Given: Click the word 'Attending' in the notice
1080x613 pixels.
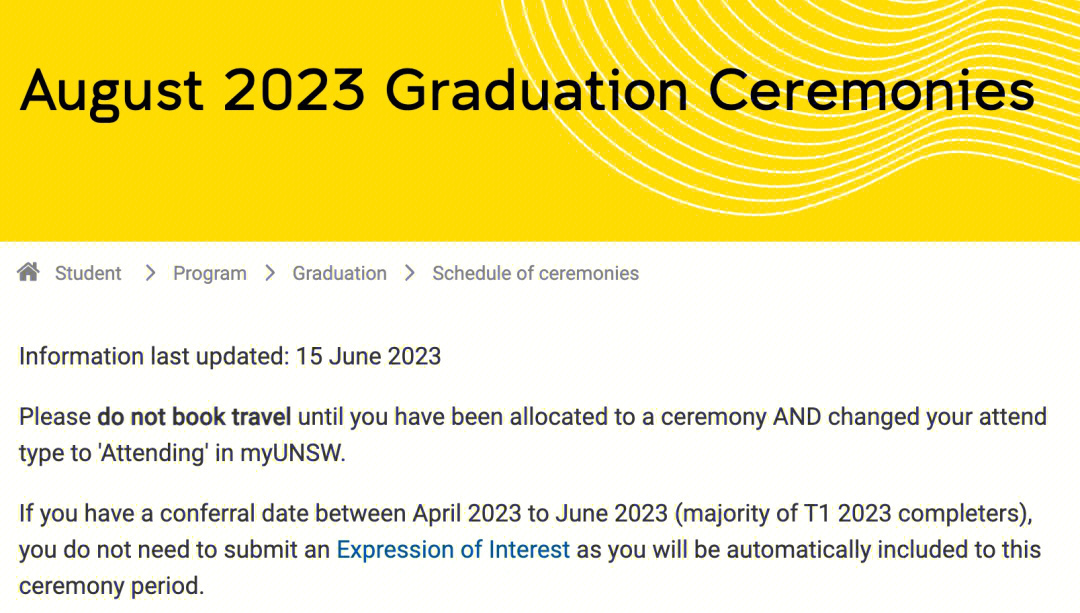Looking at the screenshot, I should (155, 453).
